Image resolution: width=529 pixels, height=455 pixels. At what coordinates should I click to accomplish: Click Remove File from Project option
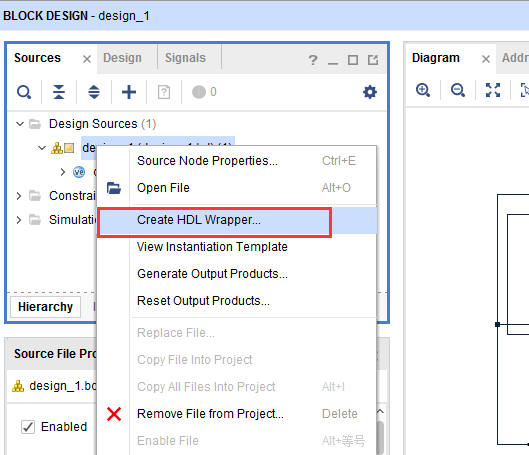pyautogui.click(x=210, y=414)
